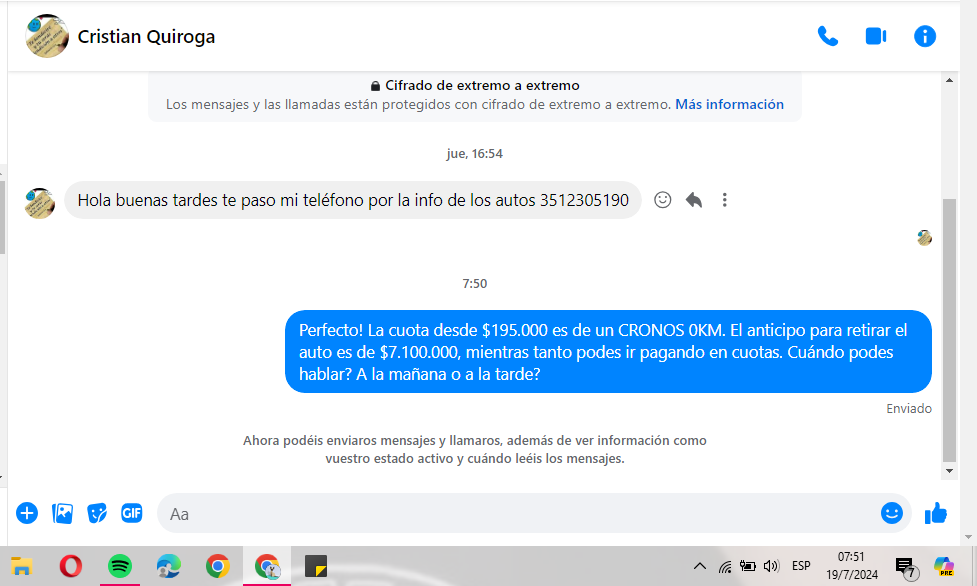Open Spotify from the taskbar
The height and width of the screenshot is (586, 977).
[x=119, y=566]
